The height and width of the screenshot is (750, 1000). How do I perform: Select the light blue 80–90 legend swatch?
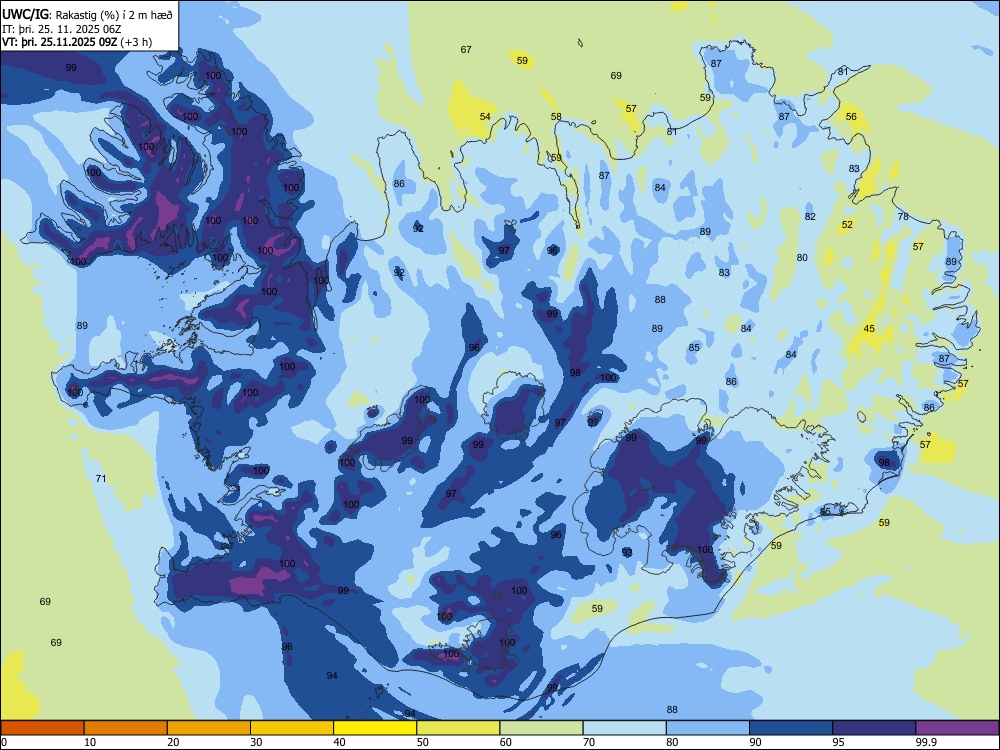[x=708, y=728]
